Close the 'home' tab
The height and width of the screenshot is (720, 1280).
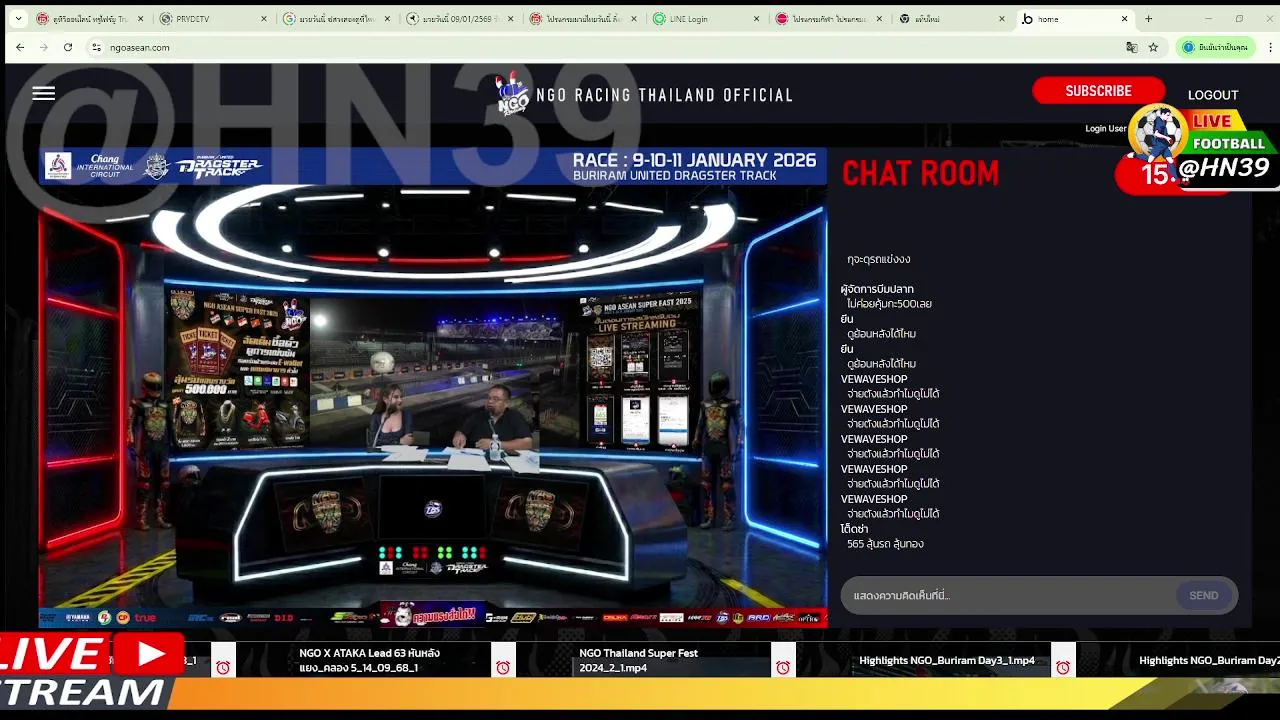[x=1124, y=19]
